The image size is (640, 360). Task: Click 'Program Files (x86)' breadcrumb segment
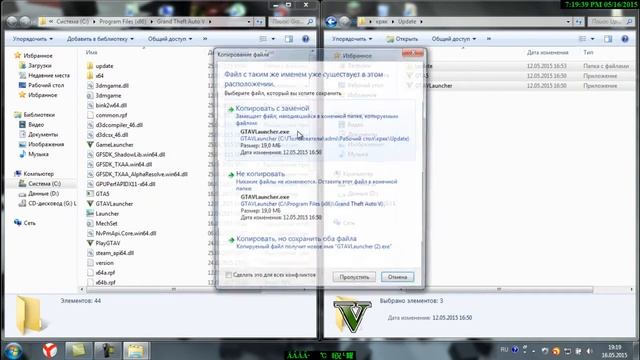point(122,21)
